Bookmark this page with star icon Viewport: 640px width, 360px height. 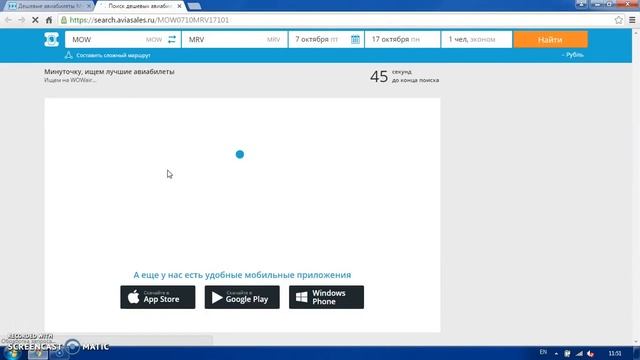coord(619,20)
